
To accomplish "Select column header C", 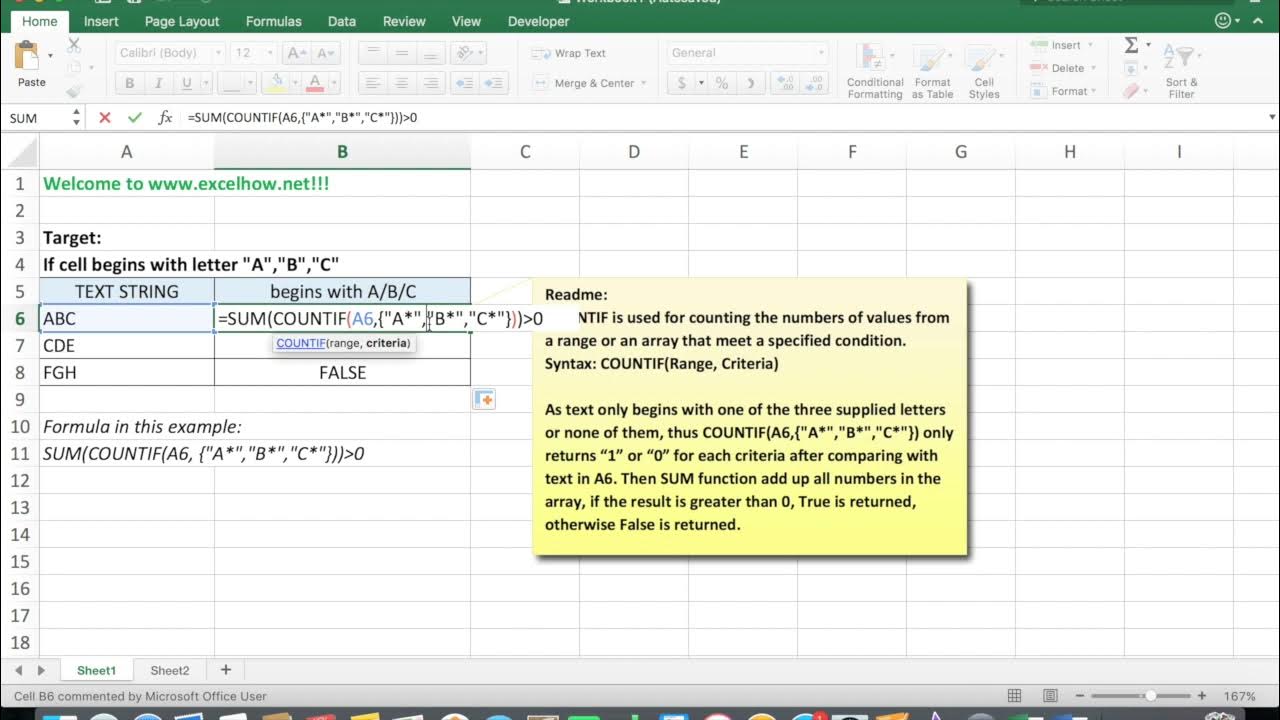I will pos(525,152).
